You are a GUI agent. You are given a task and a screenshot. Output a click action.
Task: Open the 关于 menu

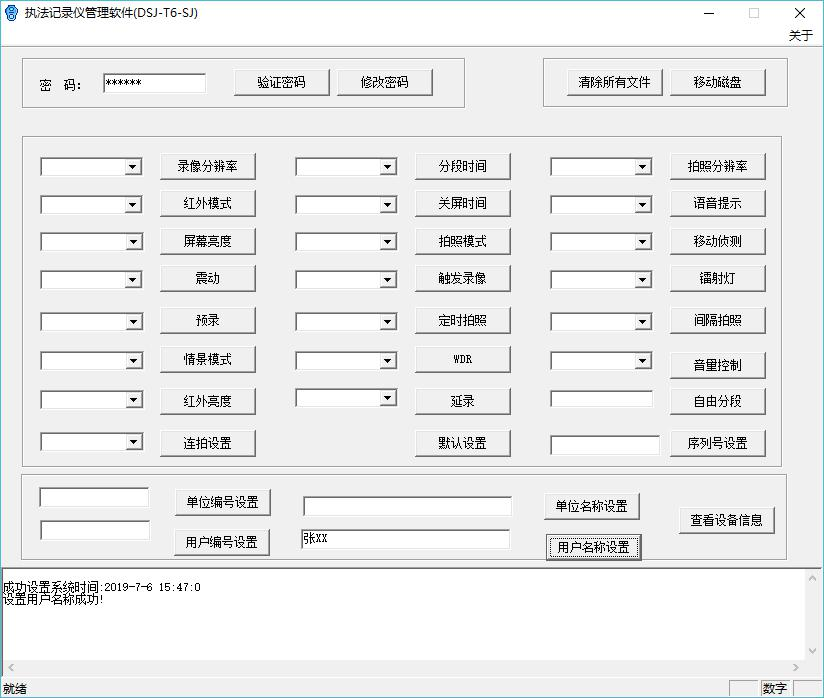800,35
